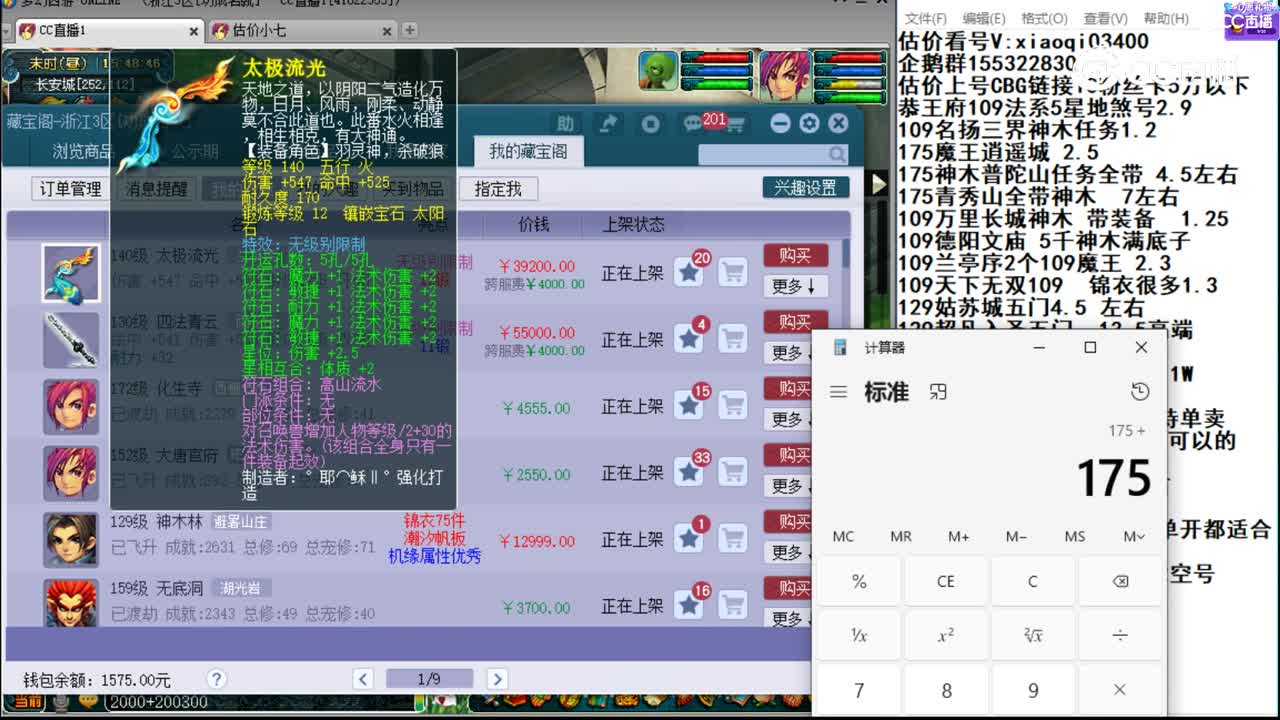Add the ¥2550 大唐官府 listing to cart
Screen dimensions: 1280x720
click(733, 472)
